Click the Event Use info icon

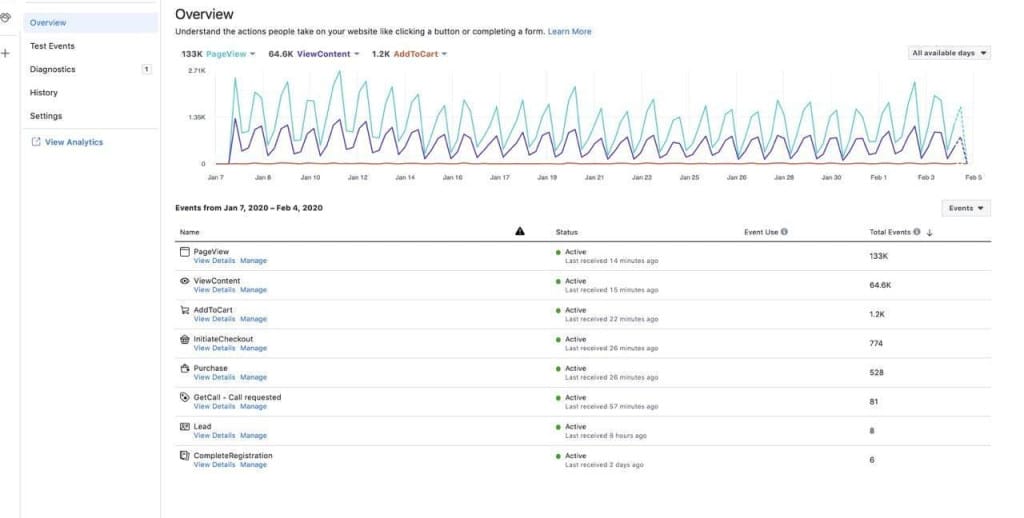[784, 232]
